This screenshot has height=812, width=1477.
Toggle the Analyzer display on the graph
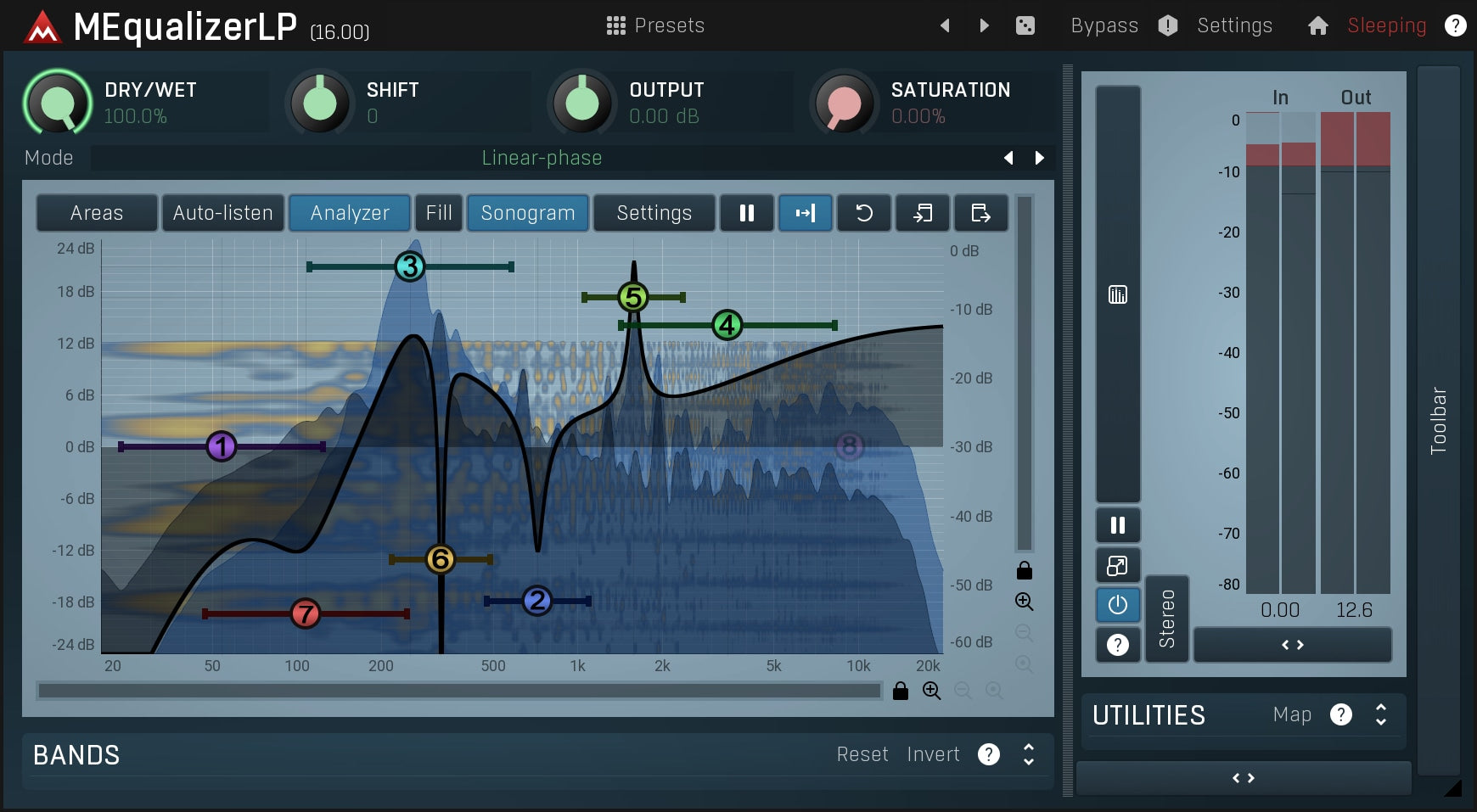click(x=349, y=213)
